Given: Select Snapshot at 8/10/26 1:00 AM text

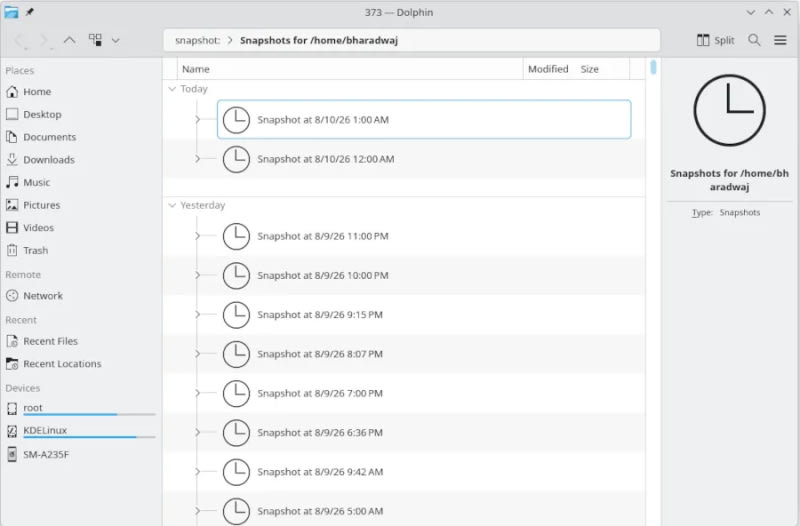Looking at the screenshot, I should tap(323, 120).
